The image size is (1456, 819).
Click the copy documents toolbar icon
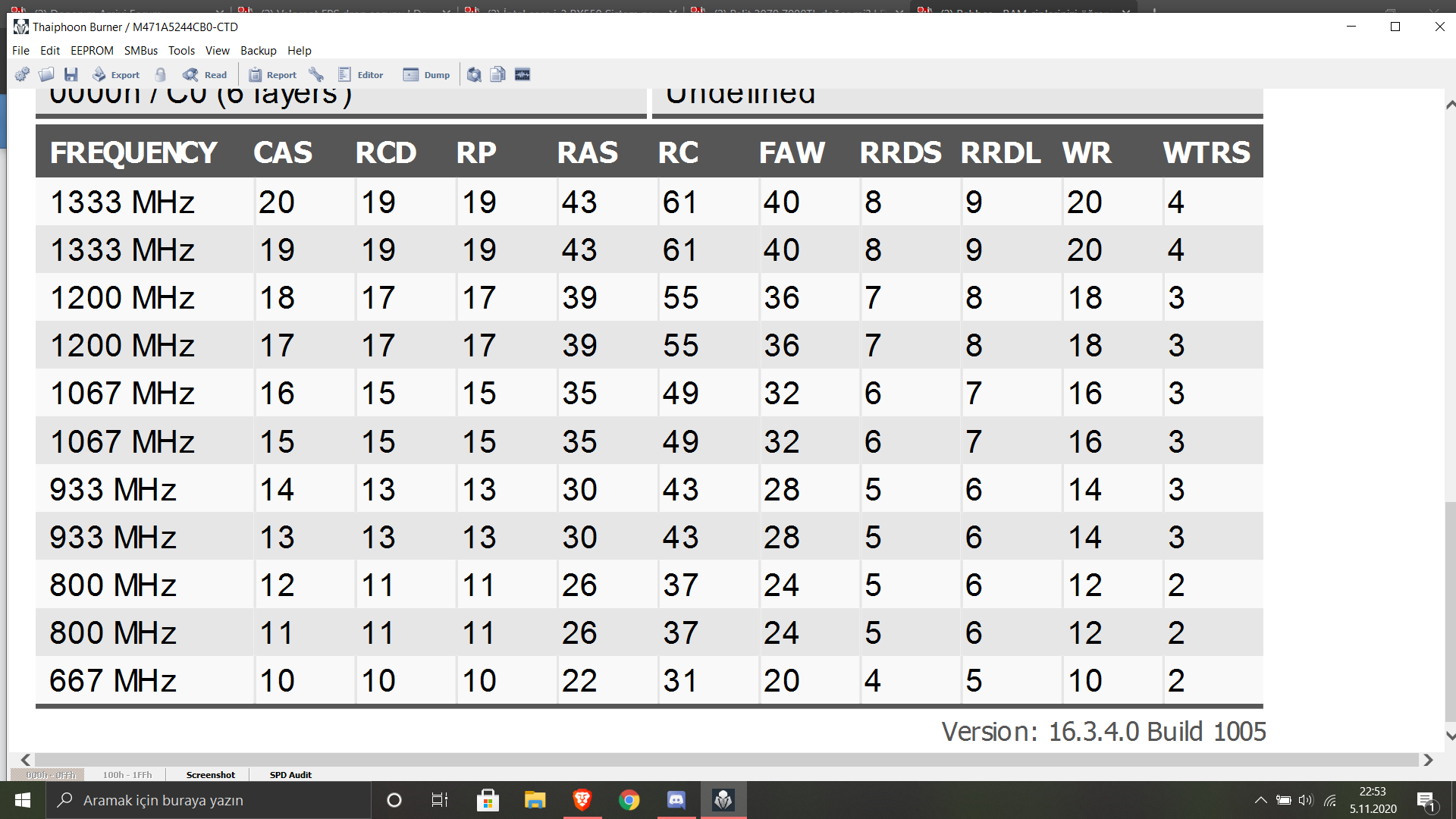pos(497,74)
